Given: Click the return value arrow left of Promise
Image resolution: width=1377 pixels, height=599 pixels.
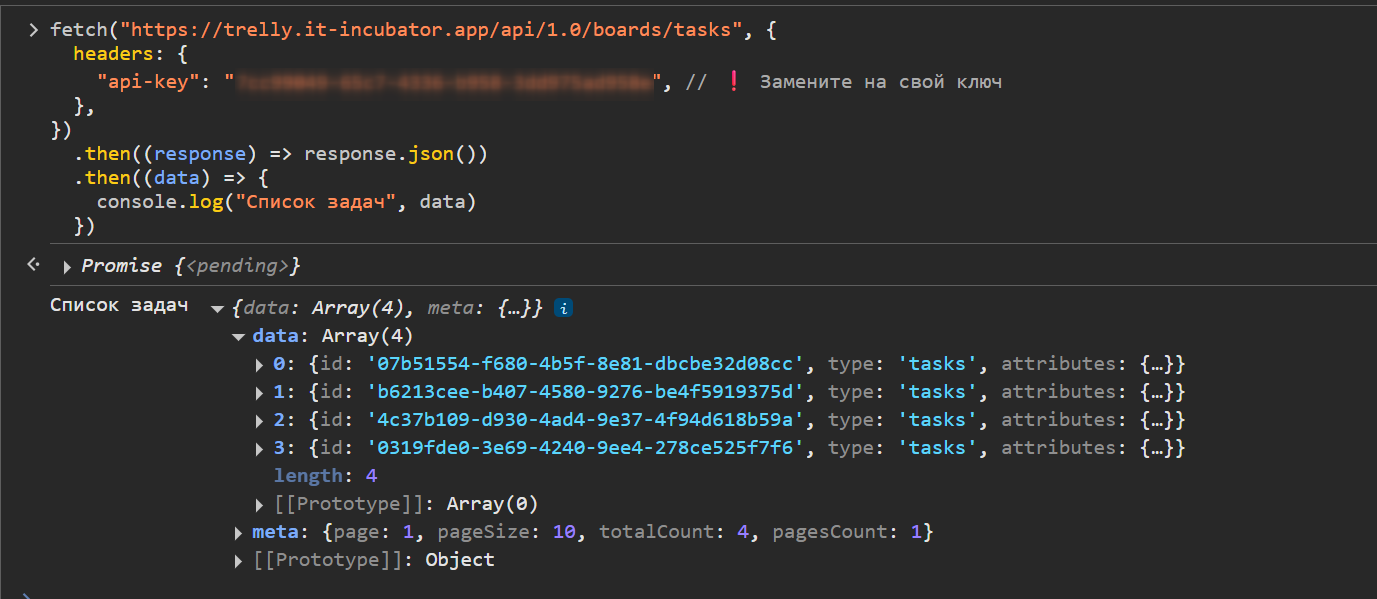Looking at the screenshot, I should (x=33, y=265).
